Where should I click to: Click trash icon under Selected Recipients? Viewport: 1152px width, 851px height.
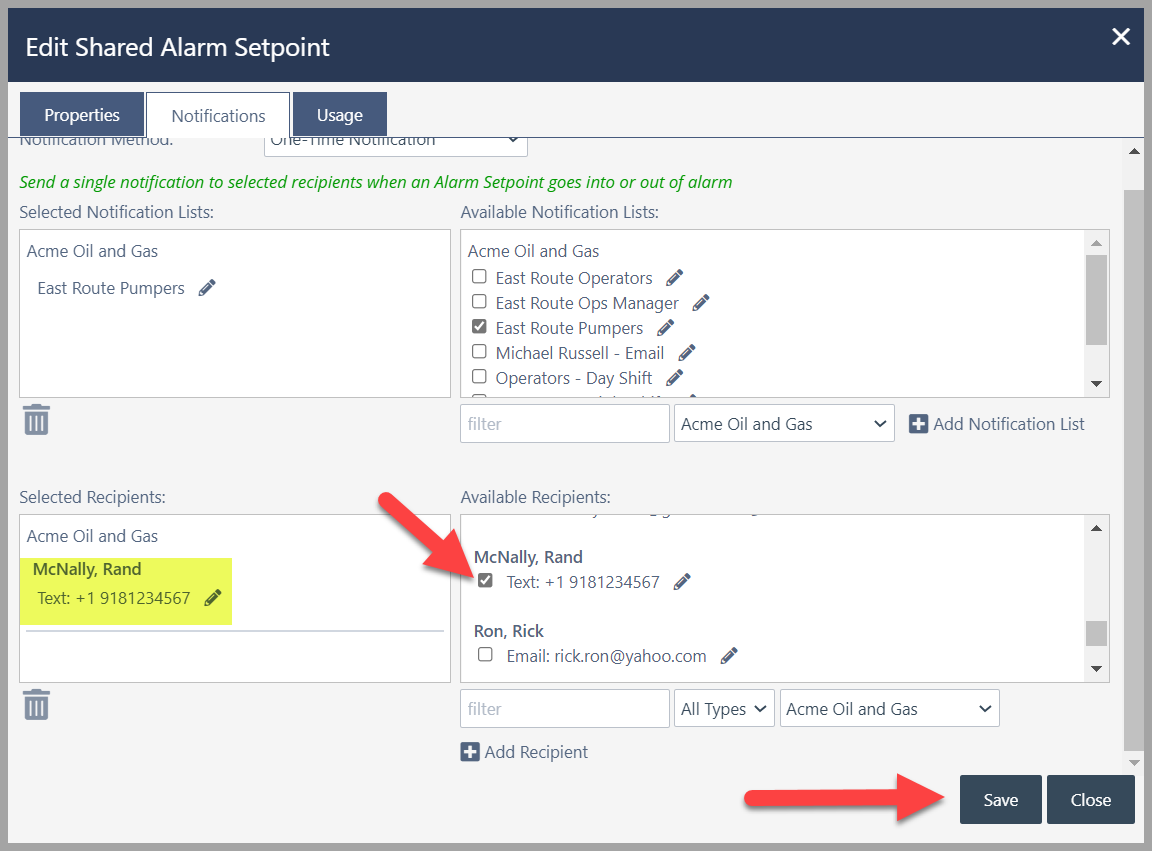[36, 705]
